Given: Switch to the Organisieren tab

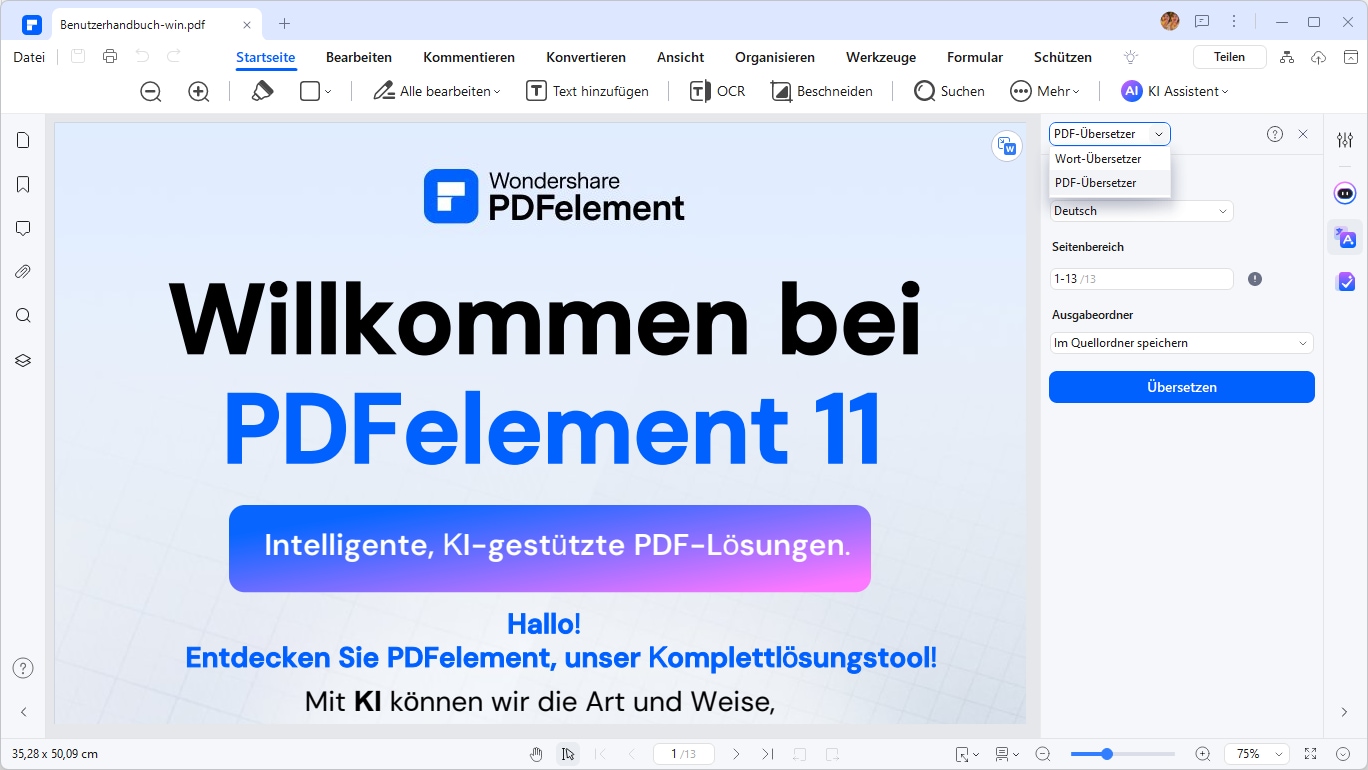Looking at the screenshot, I should coord(775,57).
